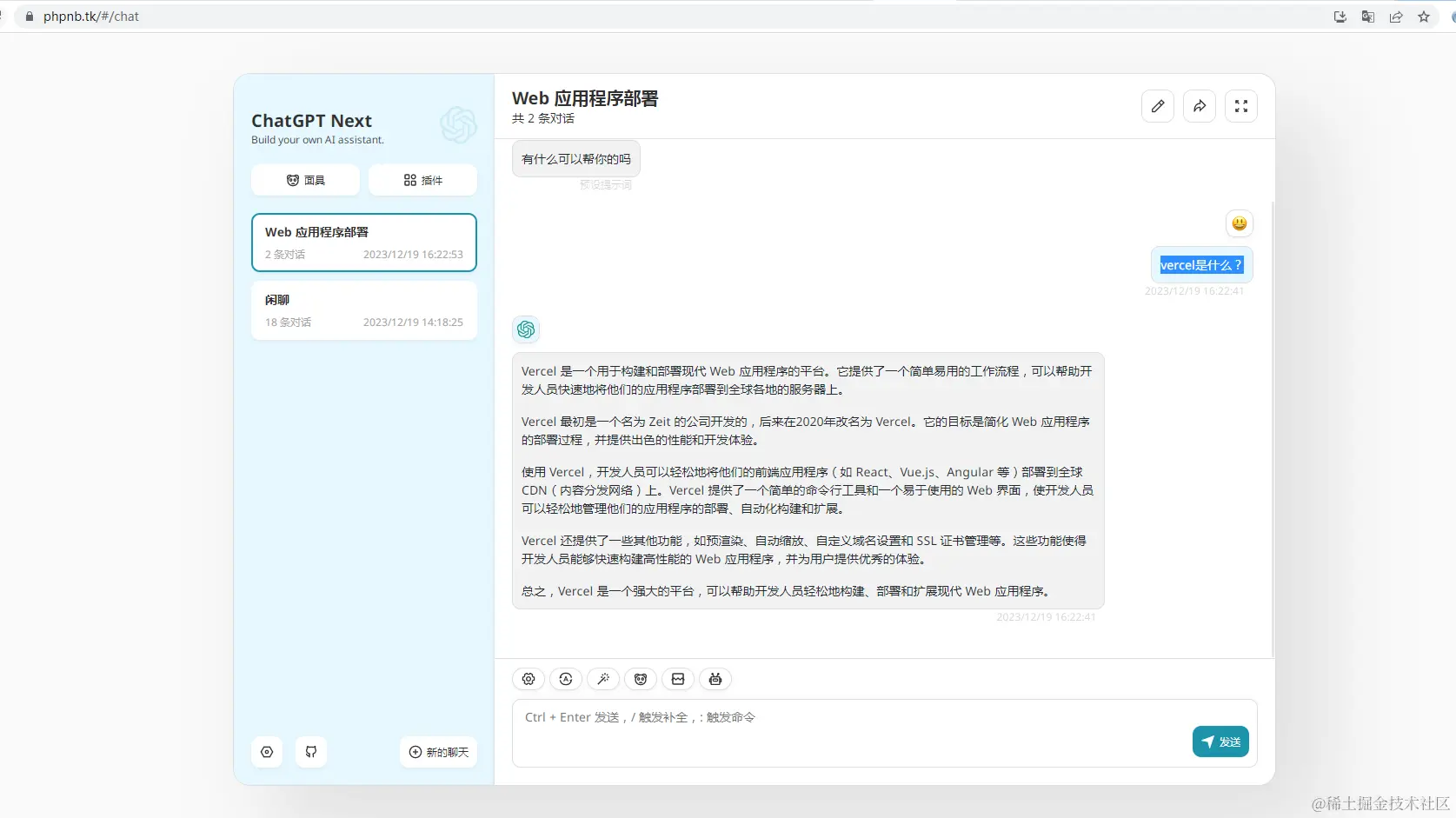Open prompt shortcuts with the magic wand icon
The width and height of the screenshot is (1456, 818).
(603, 679)
